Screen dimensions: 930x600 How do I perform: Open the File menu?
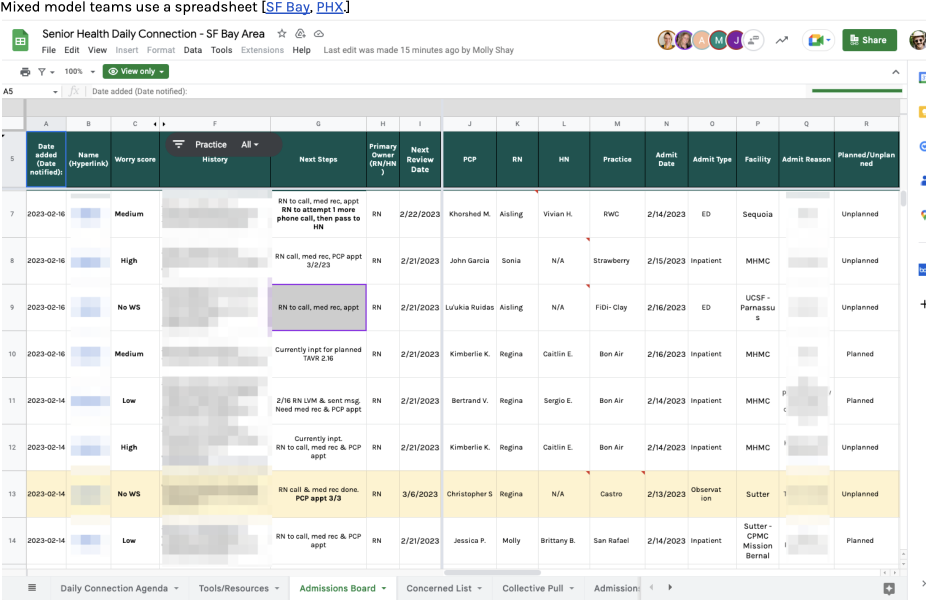coord(49,50)
